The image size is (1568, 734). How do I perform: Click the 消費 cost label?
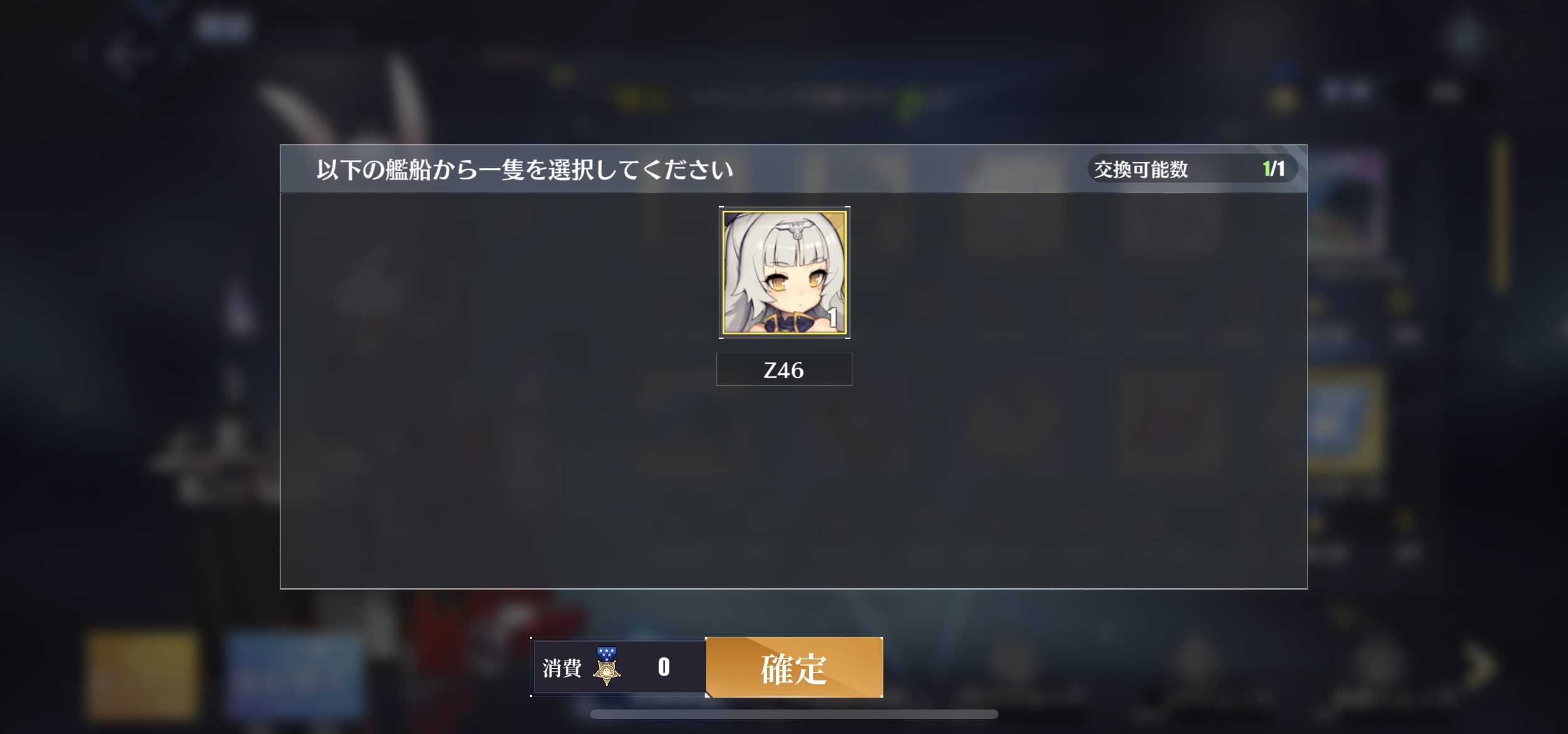[562, 668]
